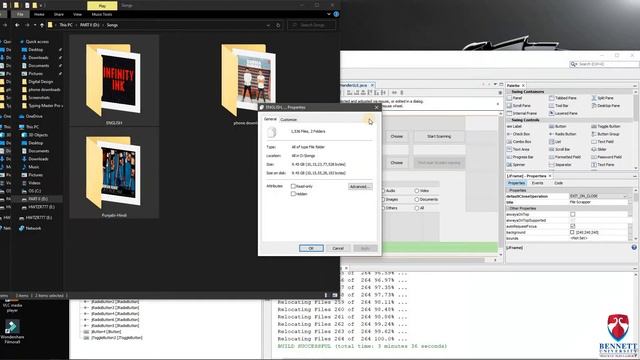Toggle the Read-only attribute checkbox

(x=293, y=186)
